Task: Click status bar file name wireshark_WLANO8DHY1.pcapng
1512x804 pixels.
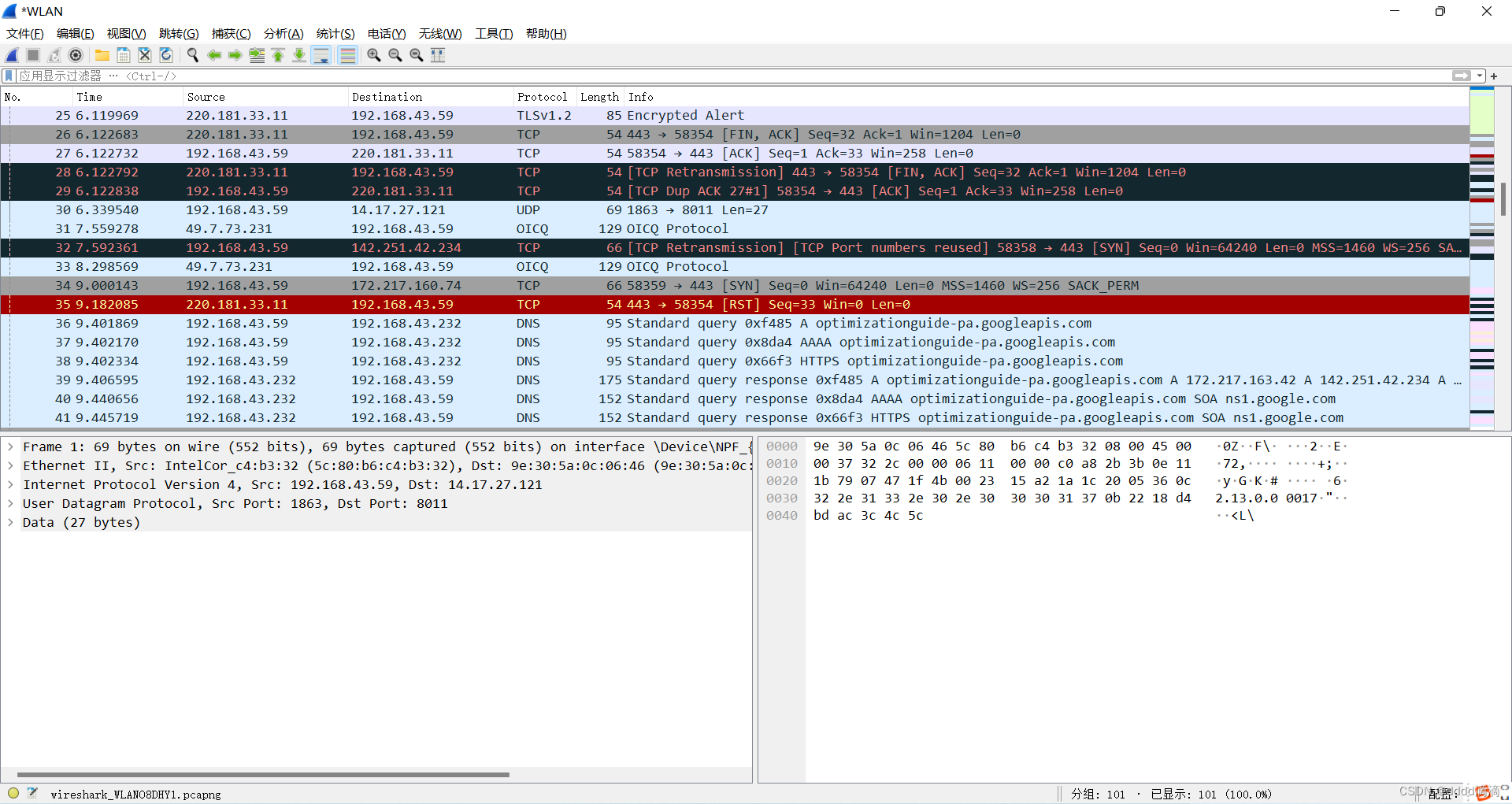Action: point(135,795)
